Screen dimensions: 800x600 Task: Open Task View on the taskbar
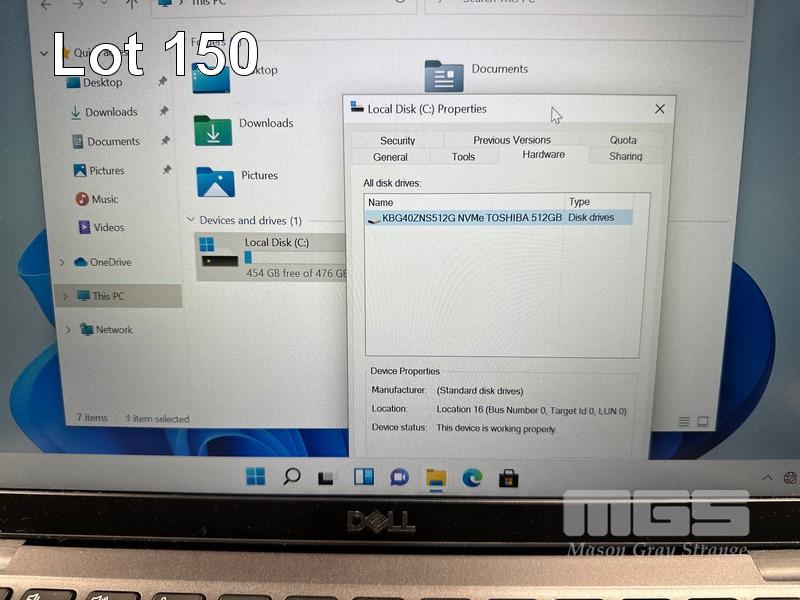[x=326, y=478]
